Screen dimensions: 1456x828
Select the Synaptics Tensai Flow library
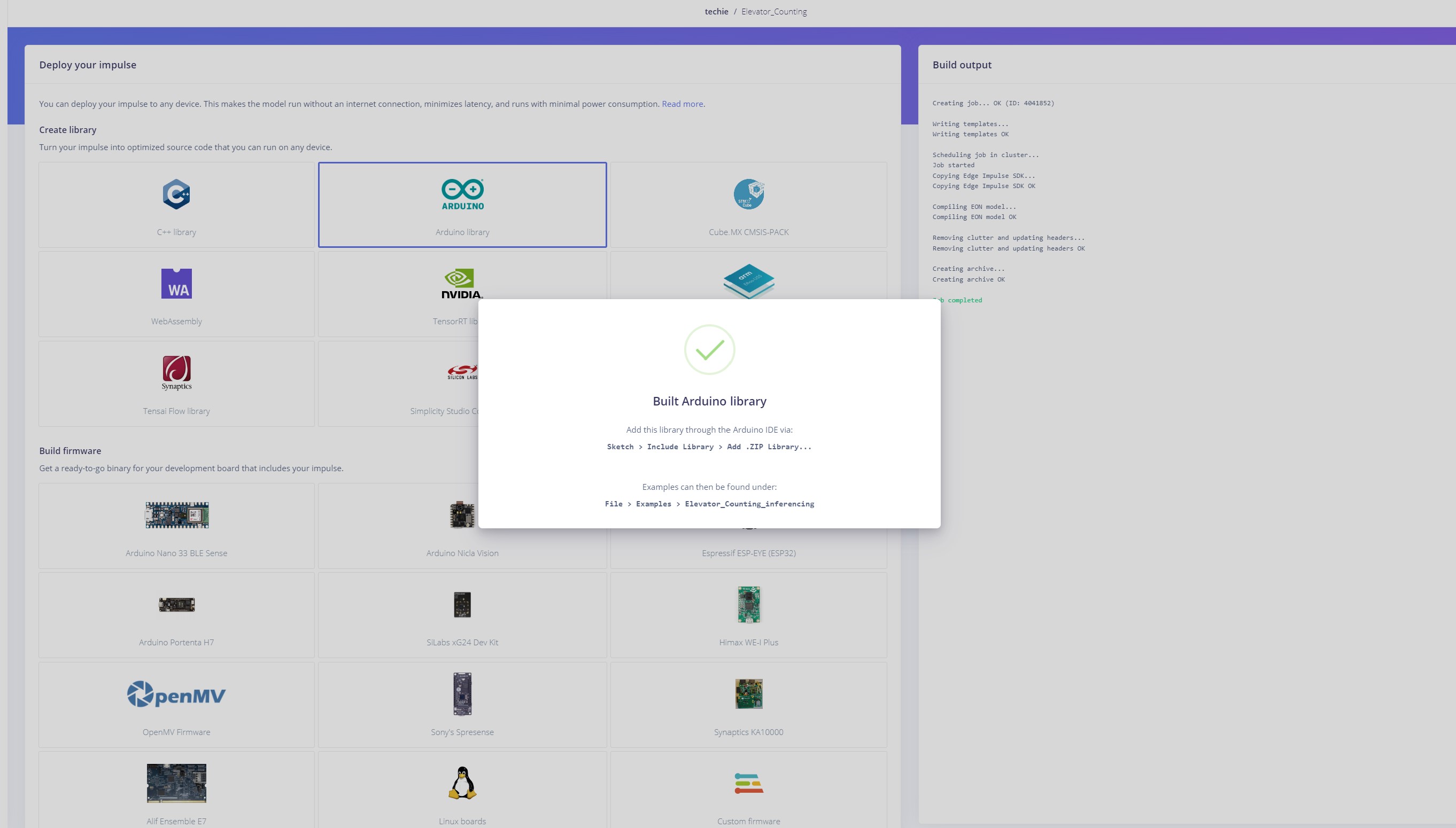(x=176, y=384)
